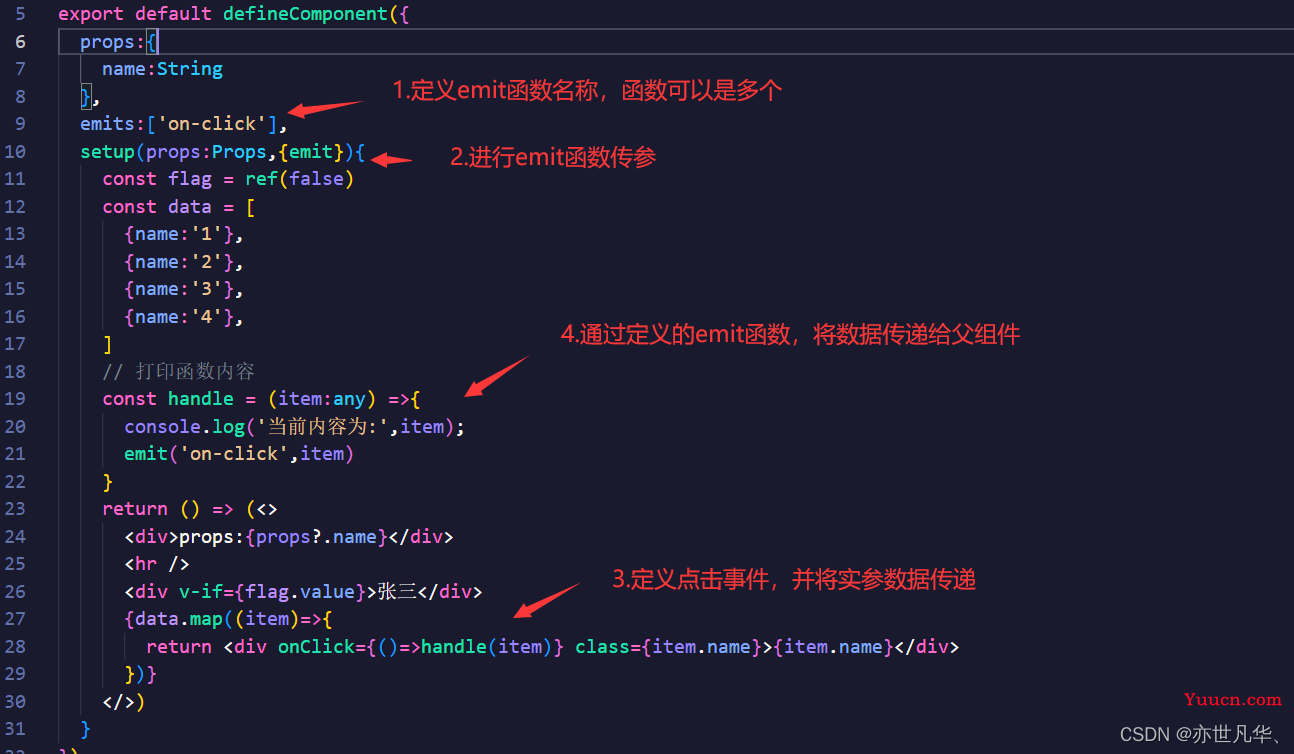This screenshot has height=754, width=1294.
Task: Click the text '张三' in div
Action: tap(397, 592)
